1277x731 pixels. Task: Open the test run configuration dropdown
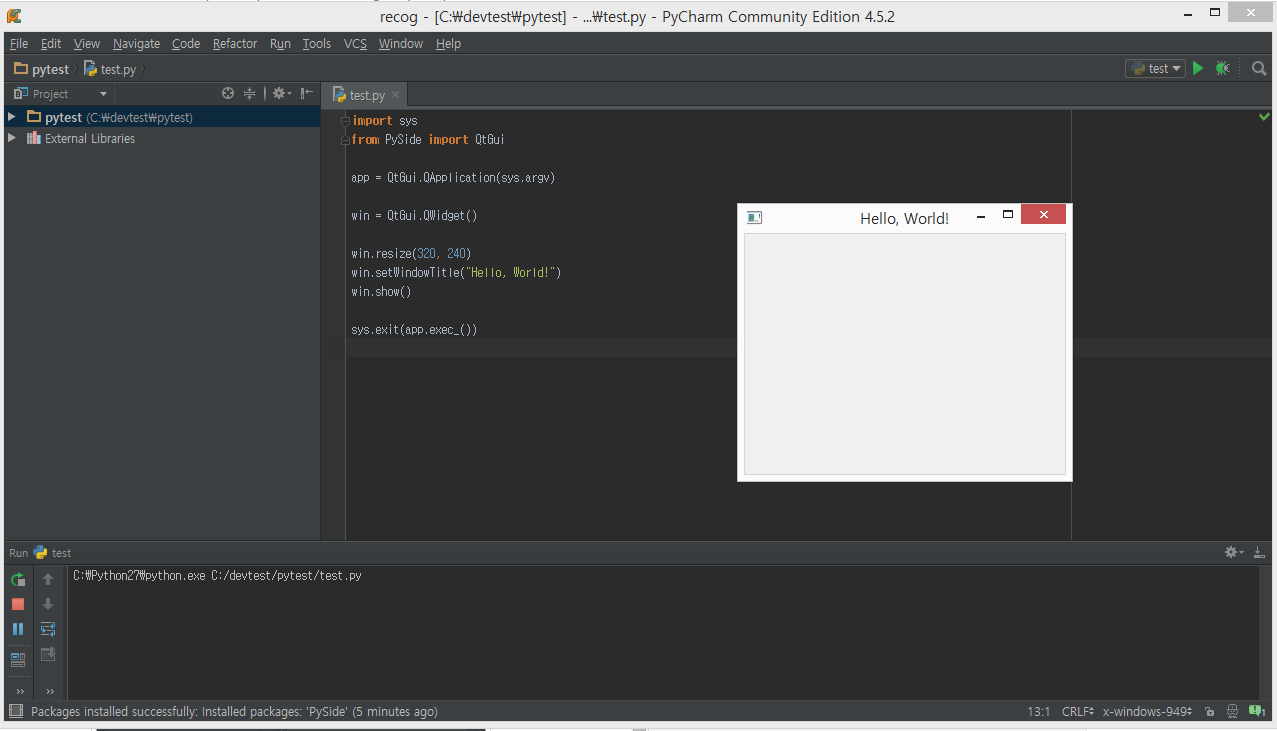(x=1155, y=68)
